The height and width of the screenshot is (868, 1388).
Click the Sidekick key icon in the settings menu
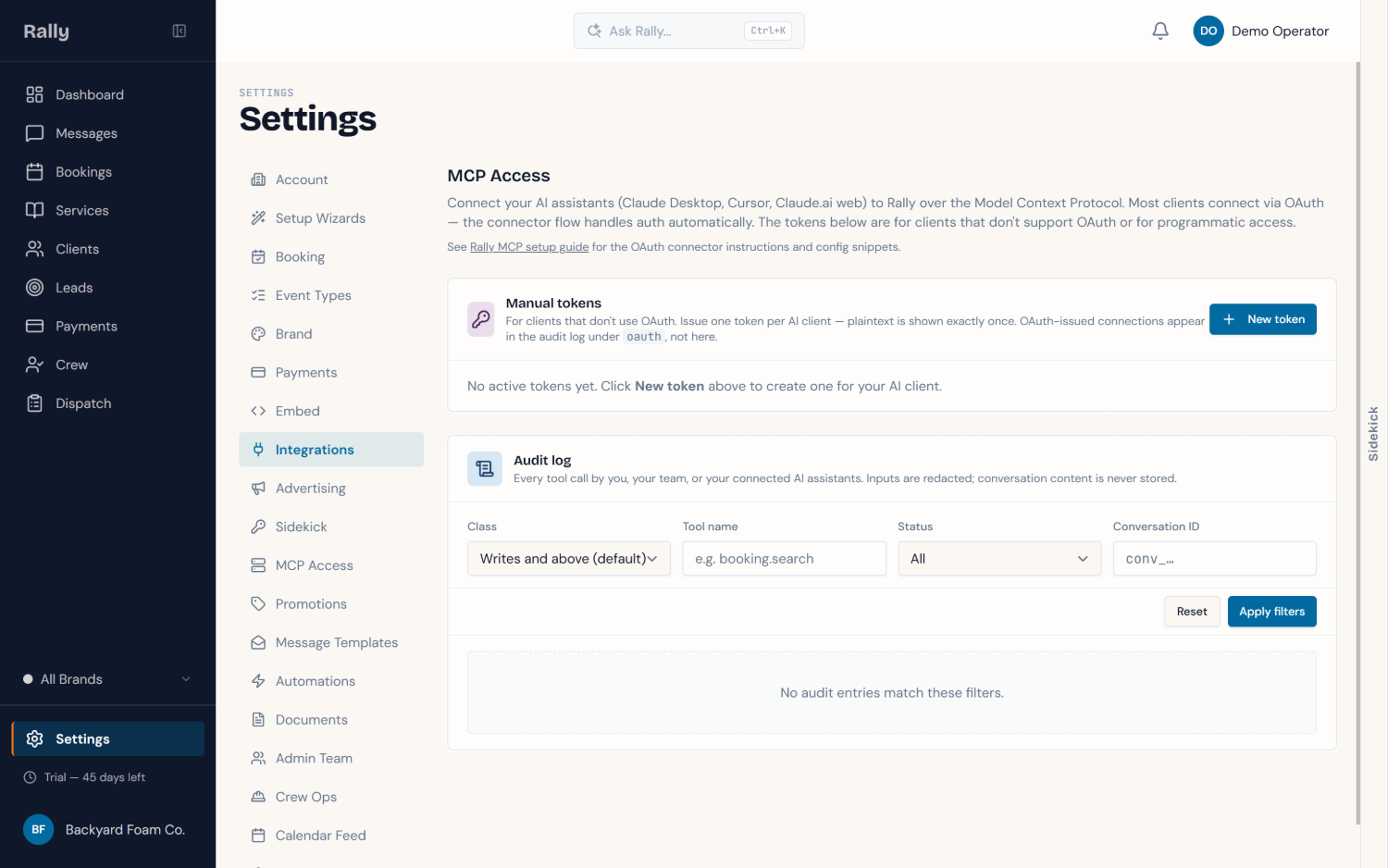click(x=258, y=527)
